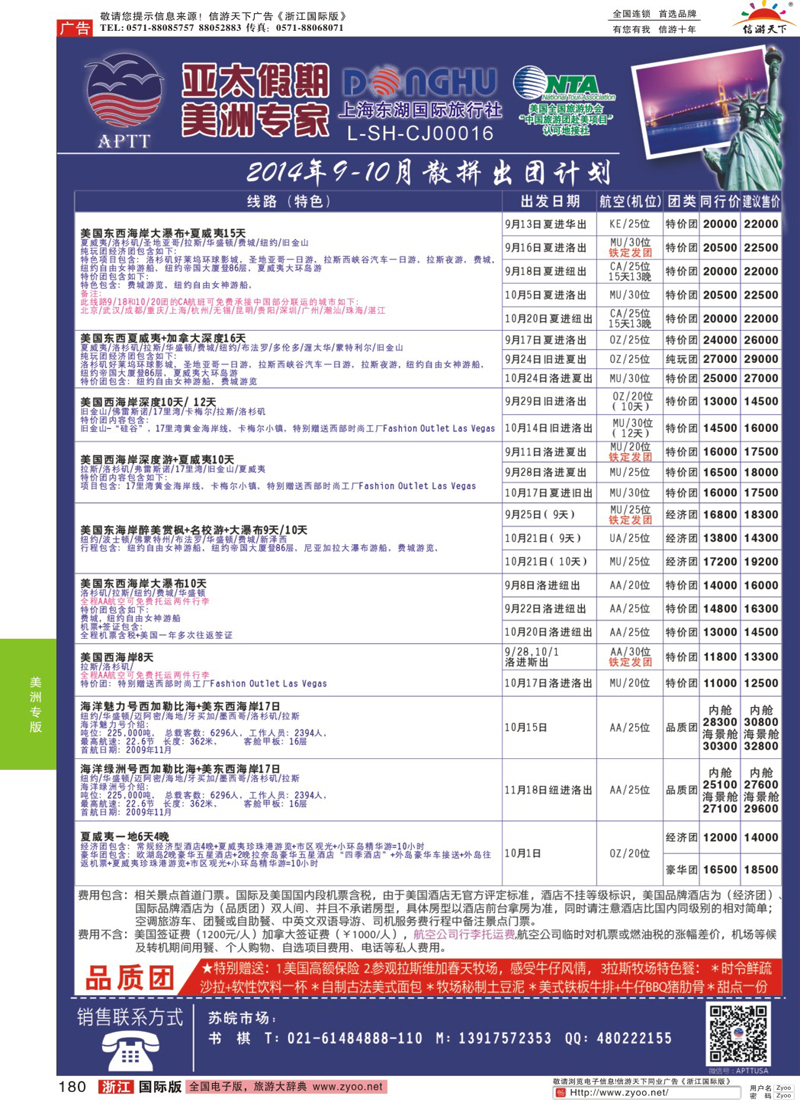Viewport: 800px width, 1100px height.
Task: Click the 建议售价 column header
Action: pos(761,201)
